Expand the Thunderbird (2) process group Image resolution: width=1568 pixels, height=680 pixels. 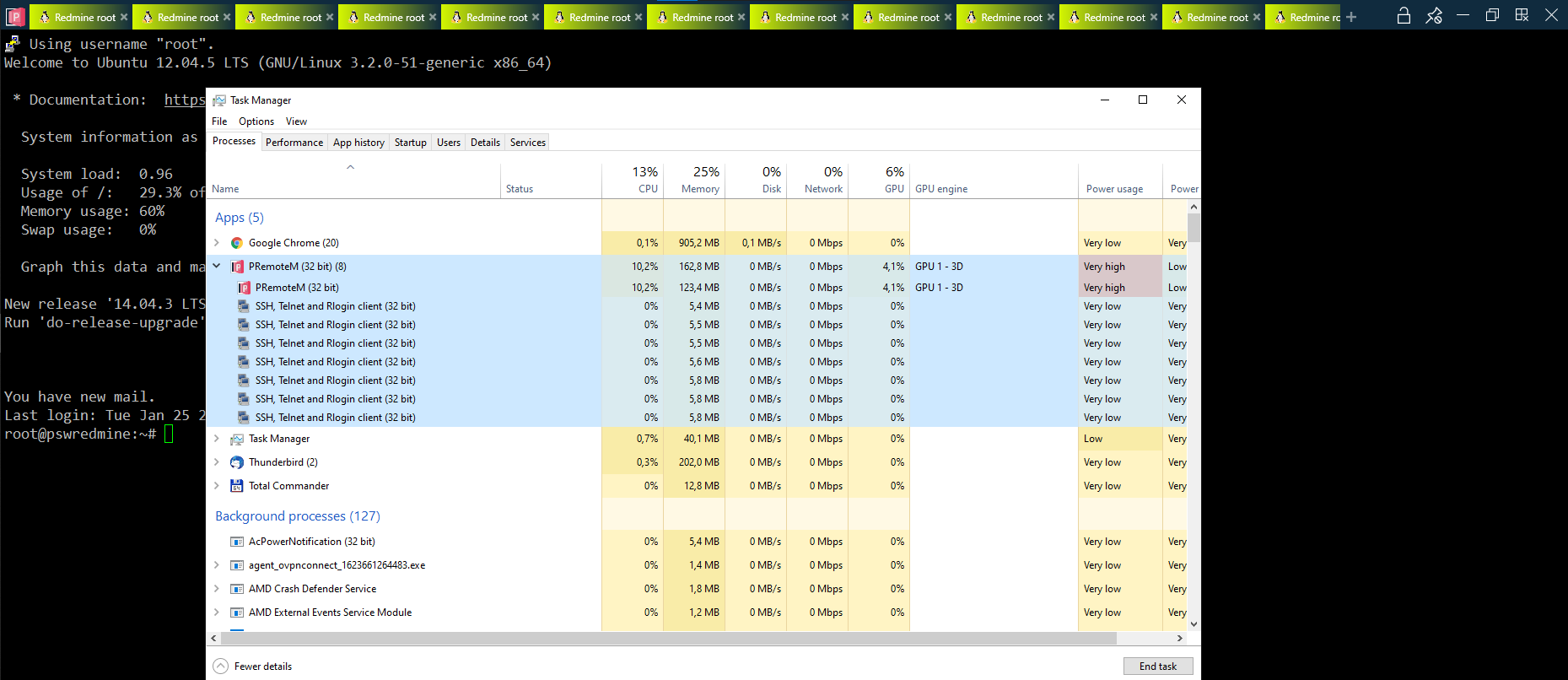click(217, 462)
